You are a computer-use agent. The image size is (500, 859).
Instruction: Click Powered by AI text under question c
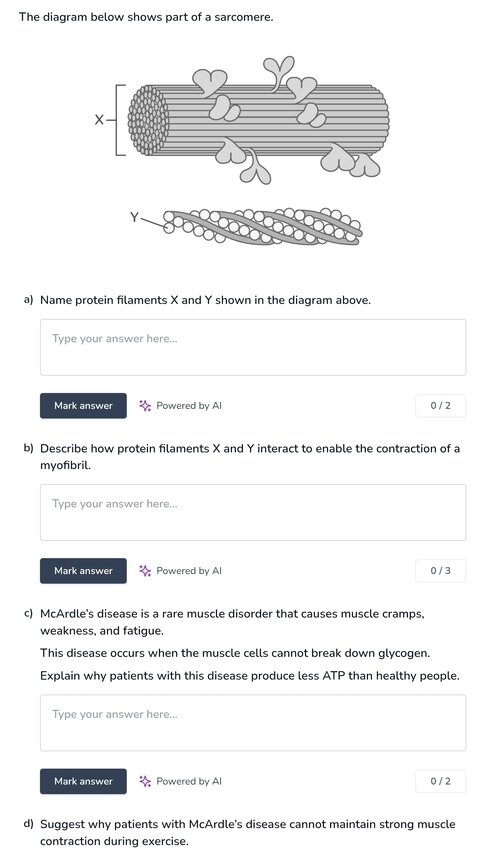[189, 781]
